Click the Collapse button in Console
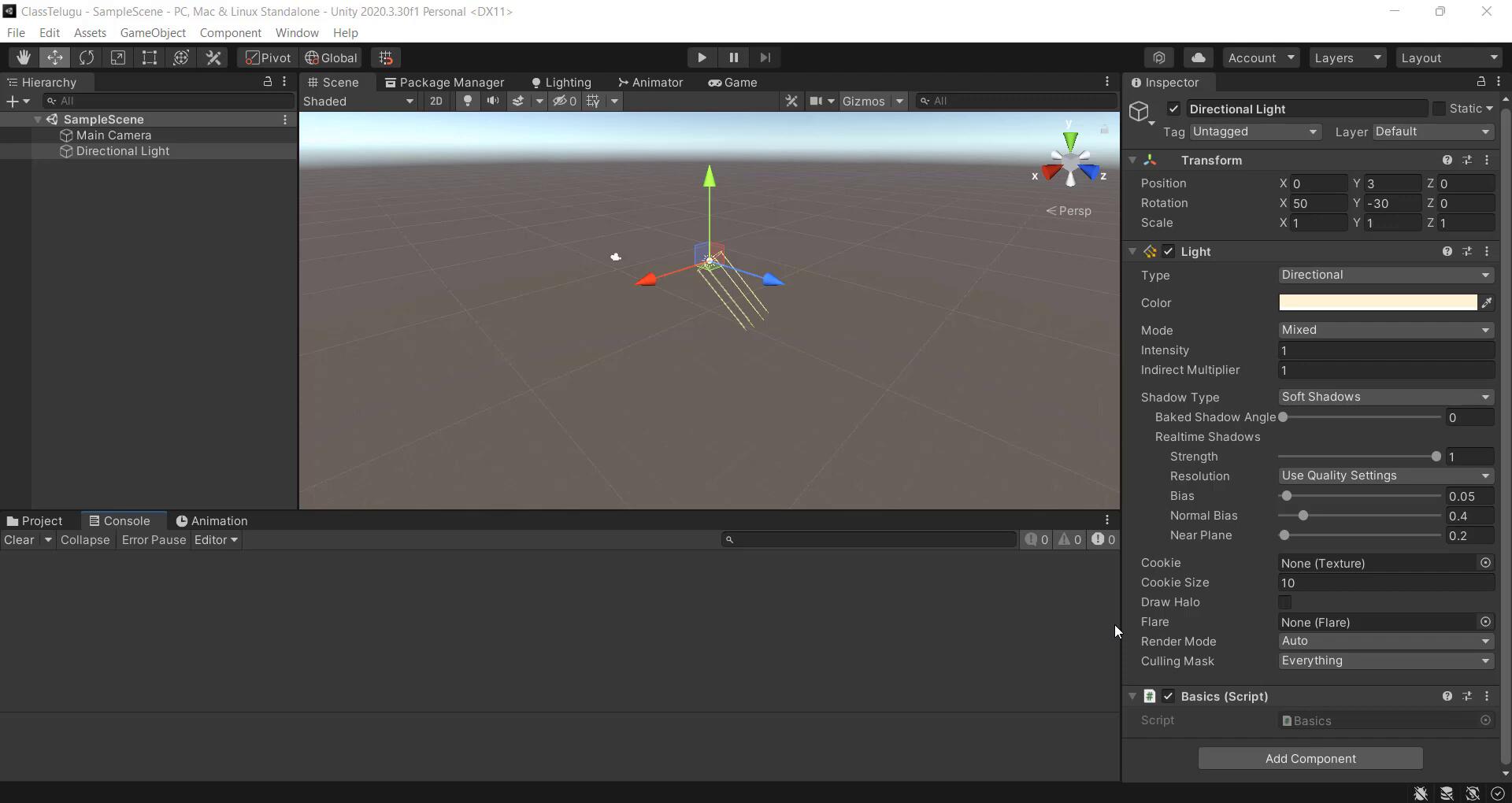1512x803 pixels. pos(85,540)
